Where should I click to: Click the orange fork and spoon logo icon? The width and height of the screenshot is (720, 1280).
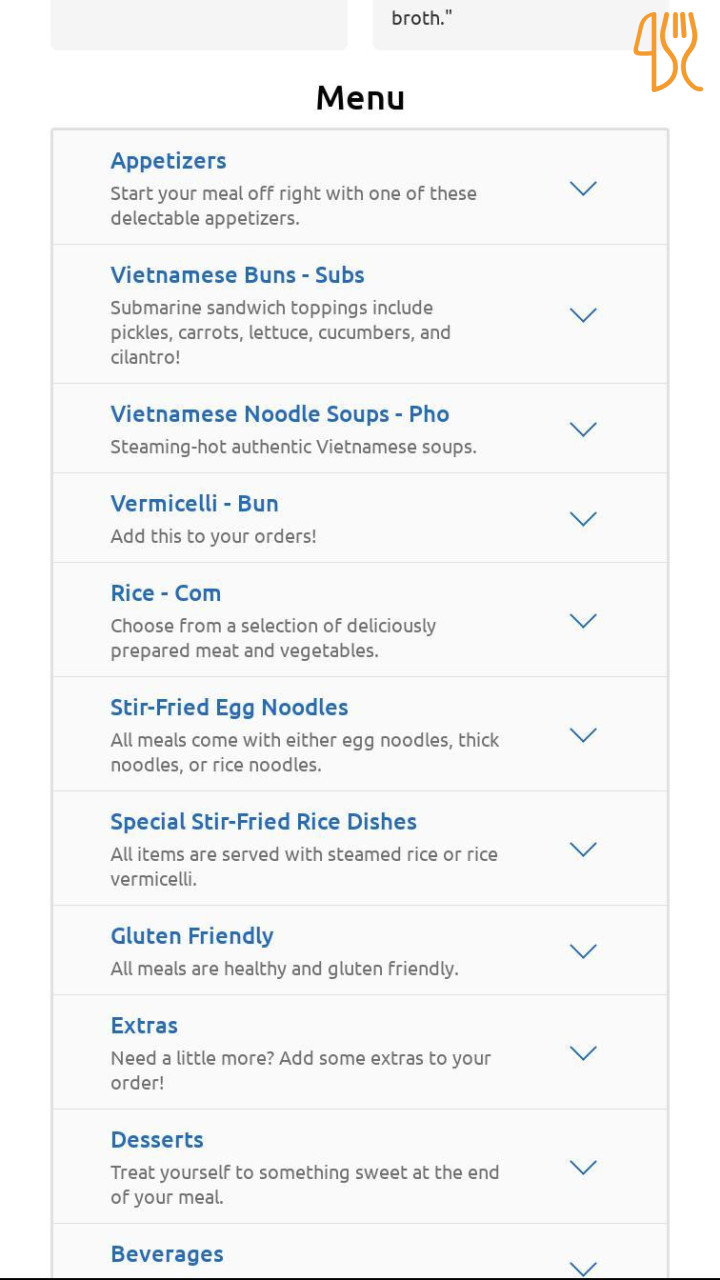pyautogui.click(x=667, y=52)
